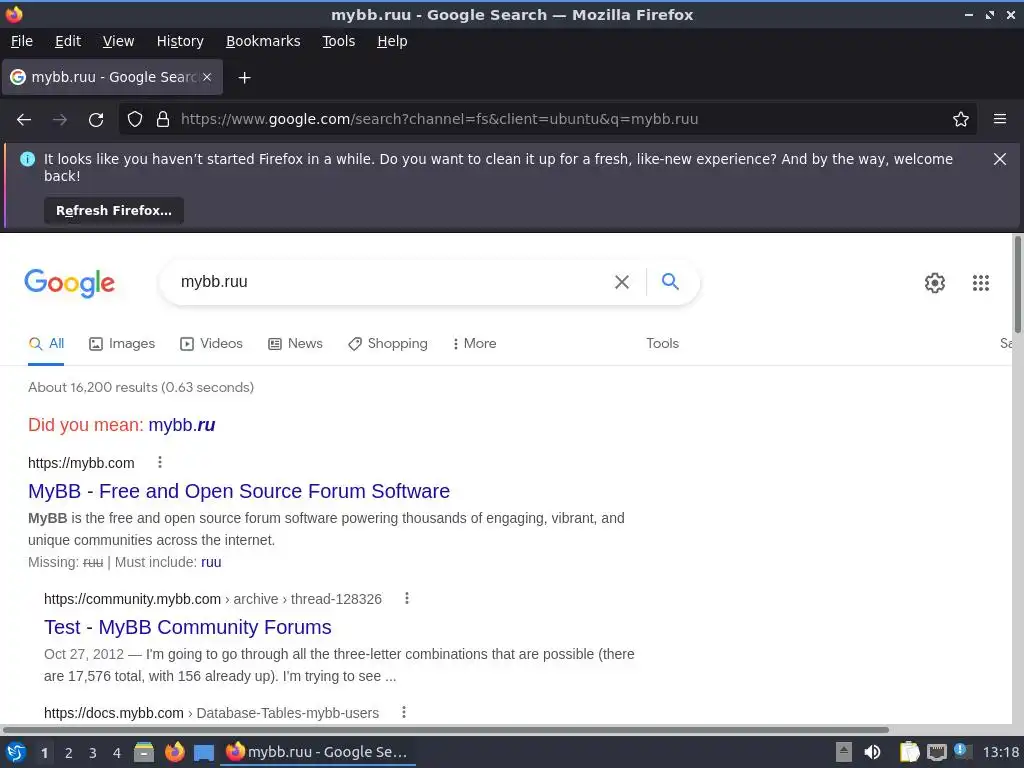Focus the mybb.ruu taskbar window button
Viewport: 1024px width, 768px height.
[x=318, y=752]
